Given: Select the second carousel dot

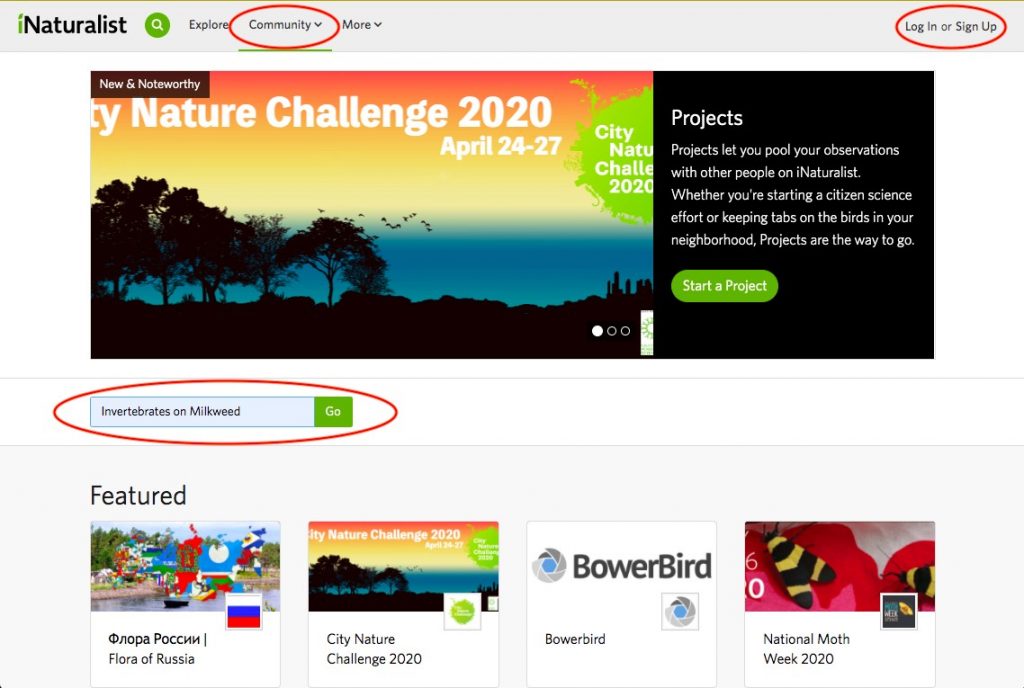Looking at the screenshot, I should click(611, 331).
